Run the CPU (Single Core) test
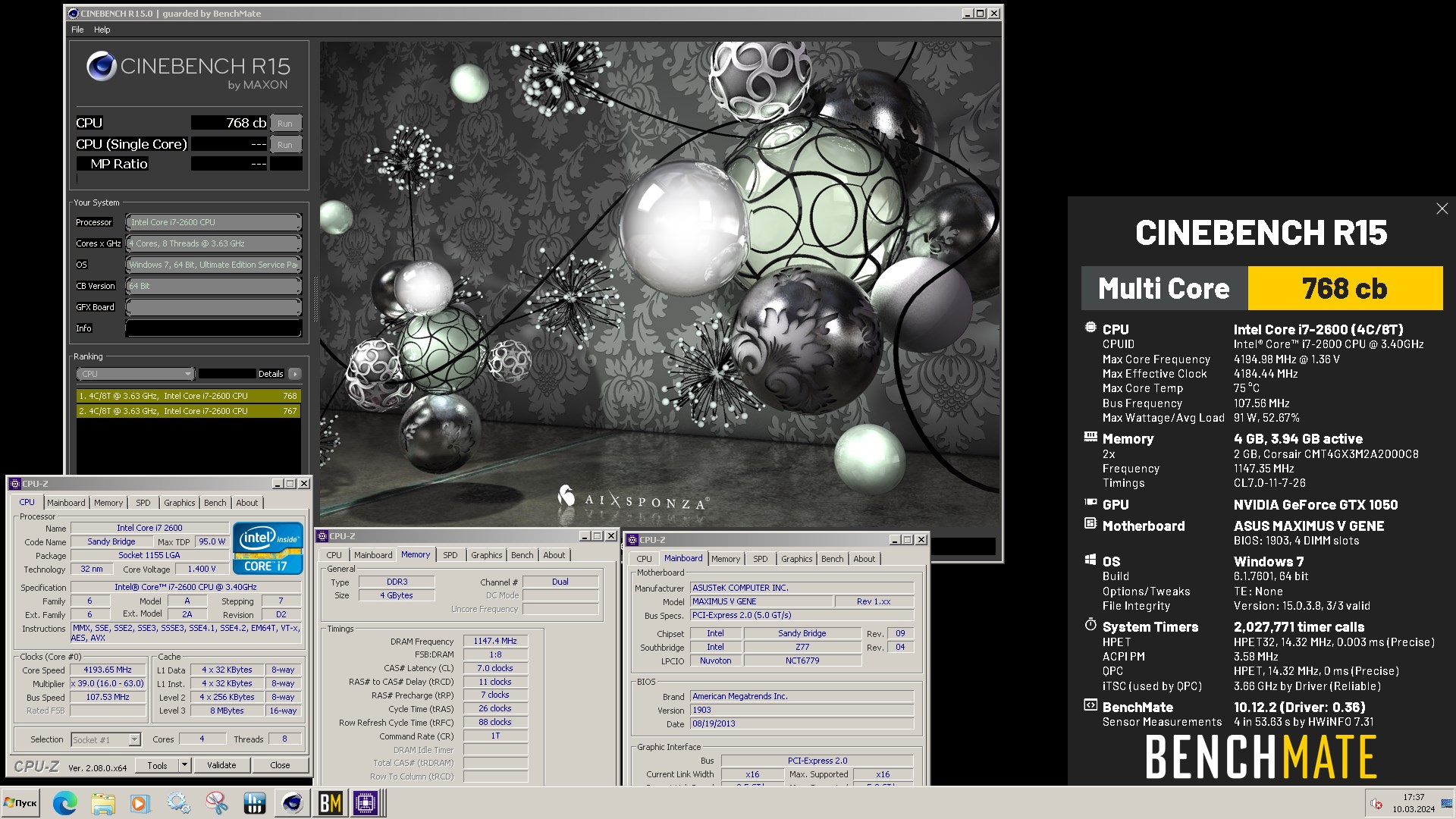Viewport: 1456px width, 819px height. pyautogui.click(x=285, y=144)
